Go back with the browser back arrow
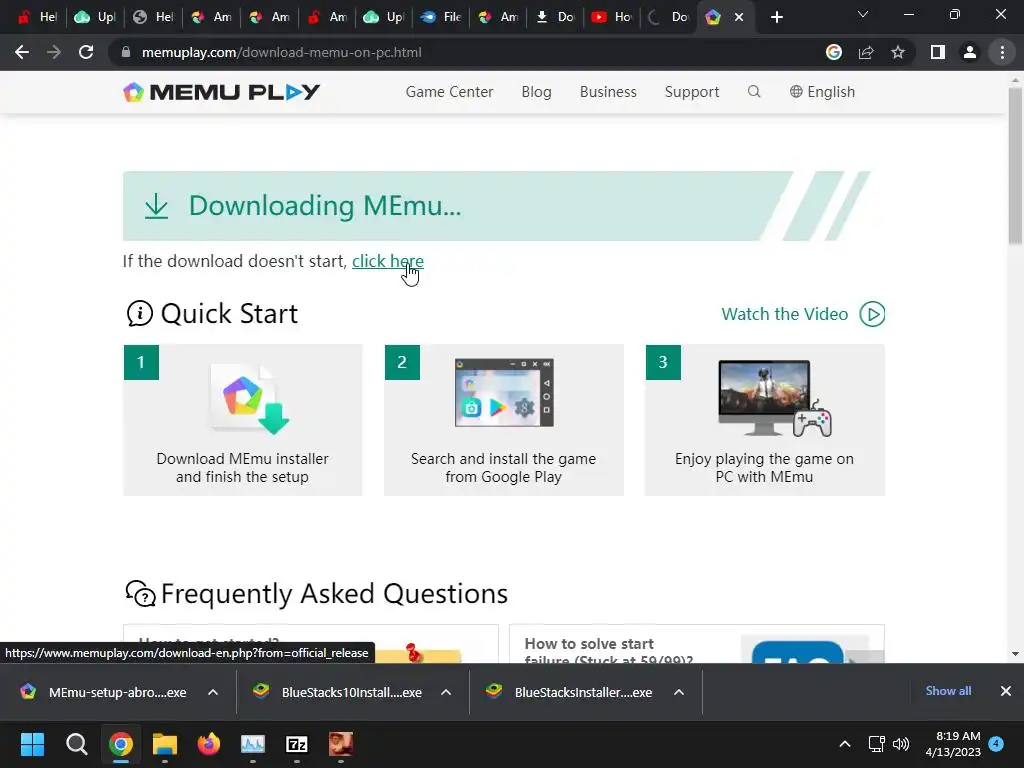The height and width of the screenshot is (768, 1024). (x=22, y=52)
